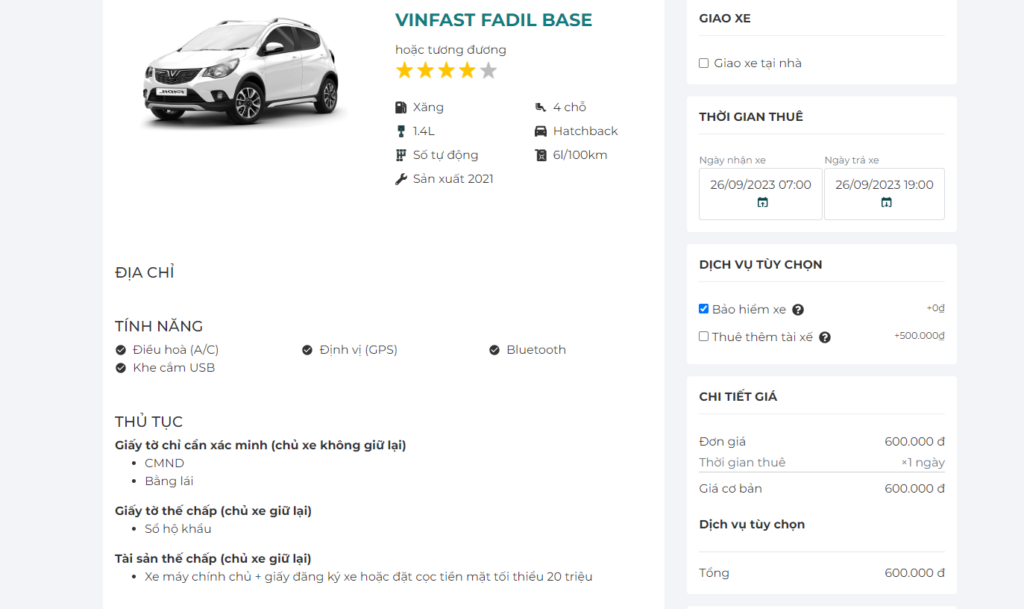
Task: Click the engine icon beside 1.4L
Action: coord(401,131)
